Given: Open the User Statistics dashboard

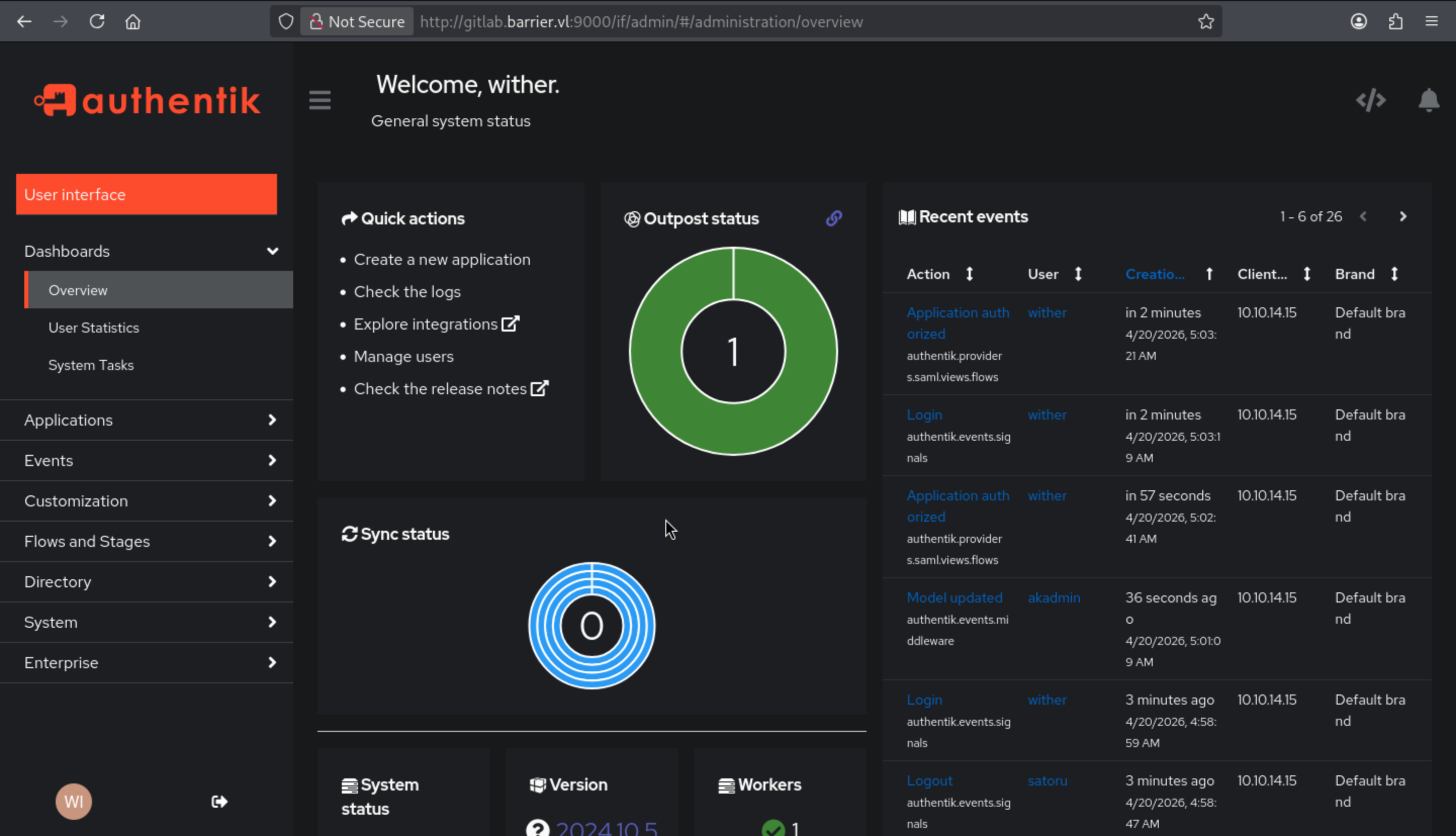Looking at the screenshot, I should [94, 328].
